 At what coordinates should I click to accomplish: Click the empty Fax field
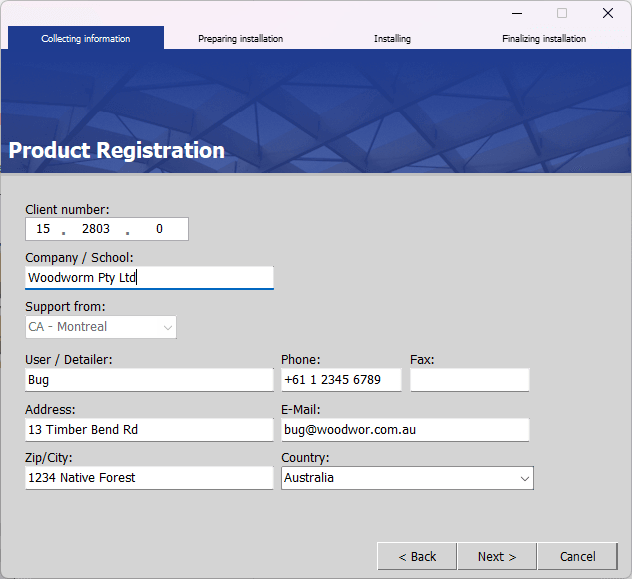(x=469, y=380)
